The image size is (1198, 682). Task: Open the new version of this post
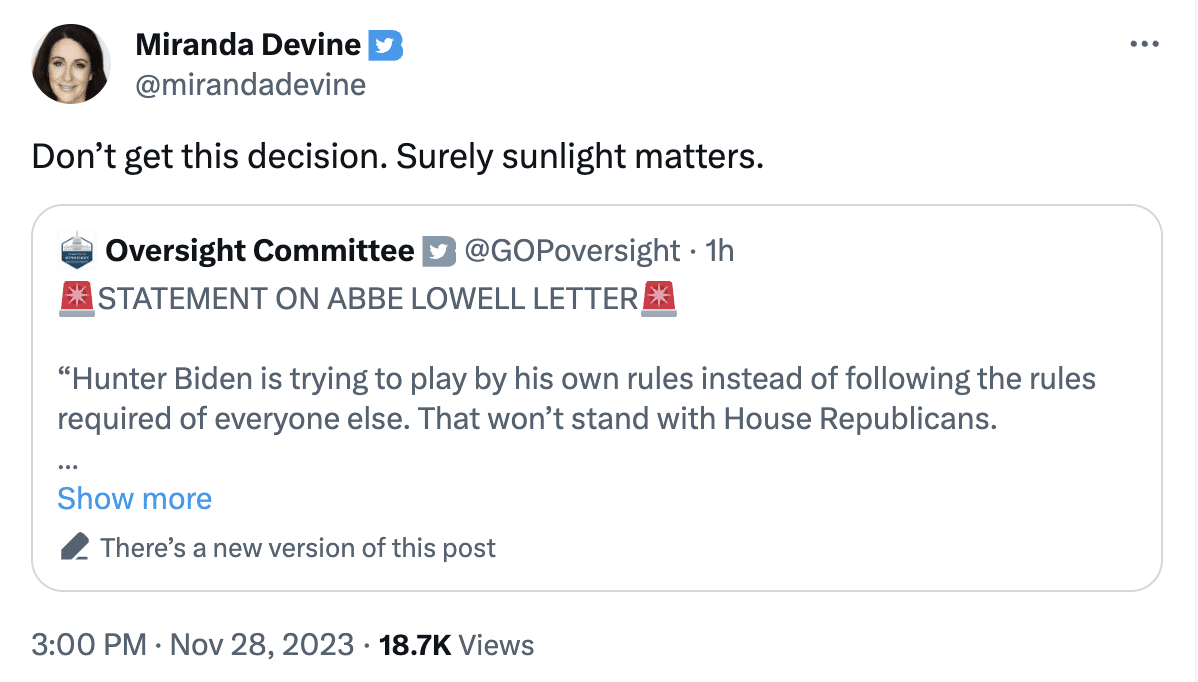pos(297,547)
